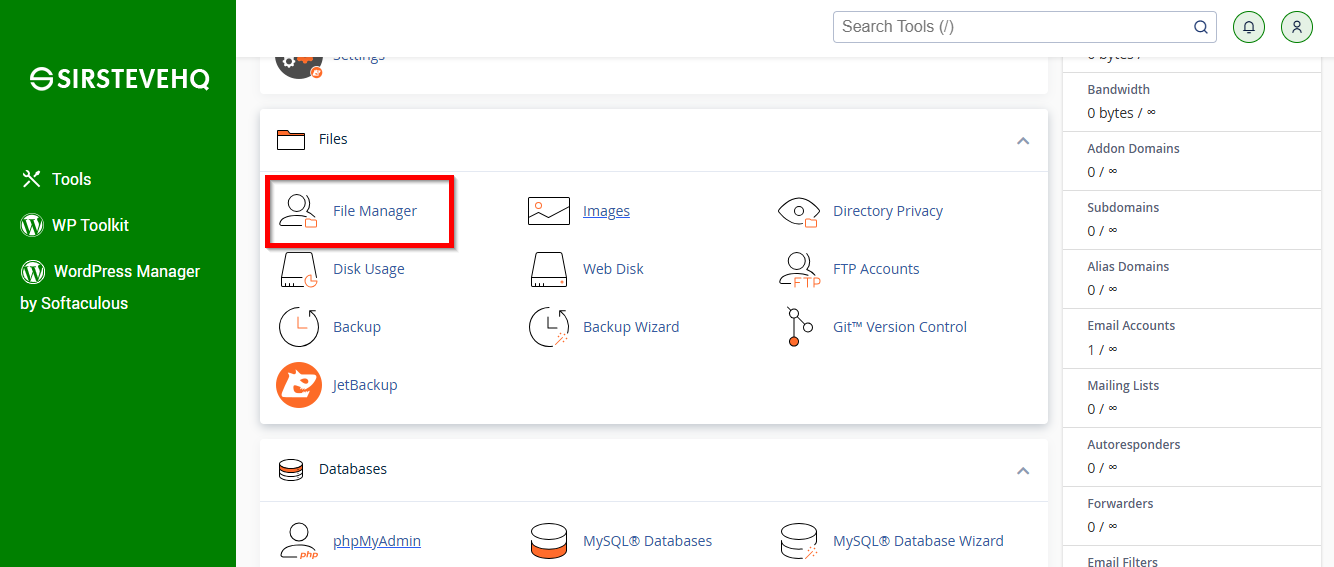The image size is (1334, 567).
Task: Click the Subdomains statistic label
Action: click(1123, 208)
